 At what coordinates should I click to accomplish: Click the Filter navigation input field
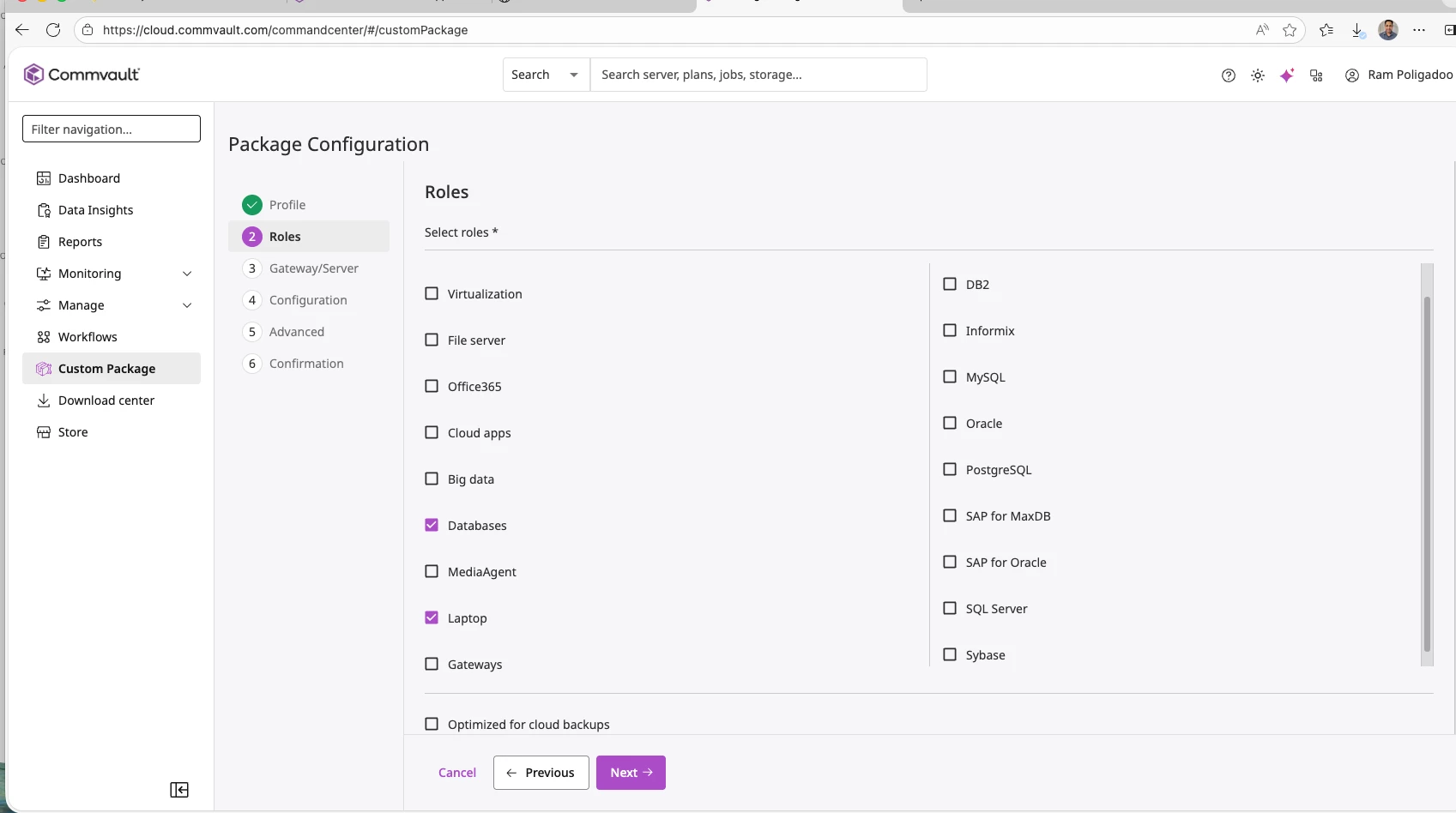coord(112,129)
